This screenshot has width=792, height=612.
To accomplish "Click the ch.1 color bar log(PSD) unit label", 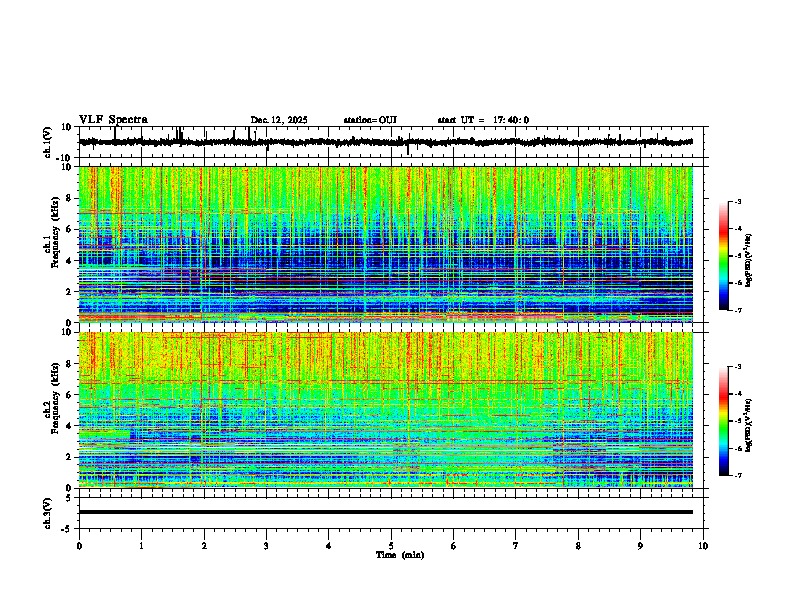I will point(749,261).
